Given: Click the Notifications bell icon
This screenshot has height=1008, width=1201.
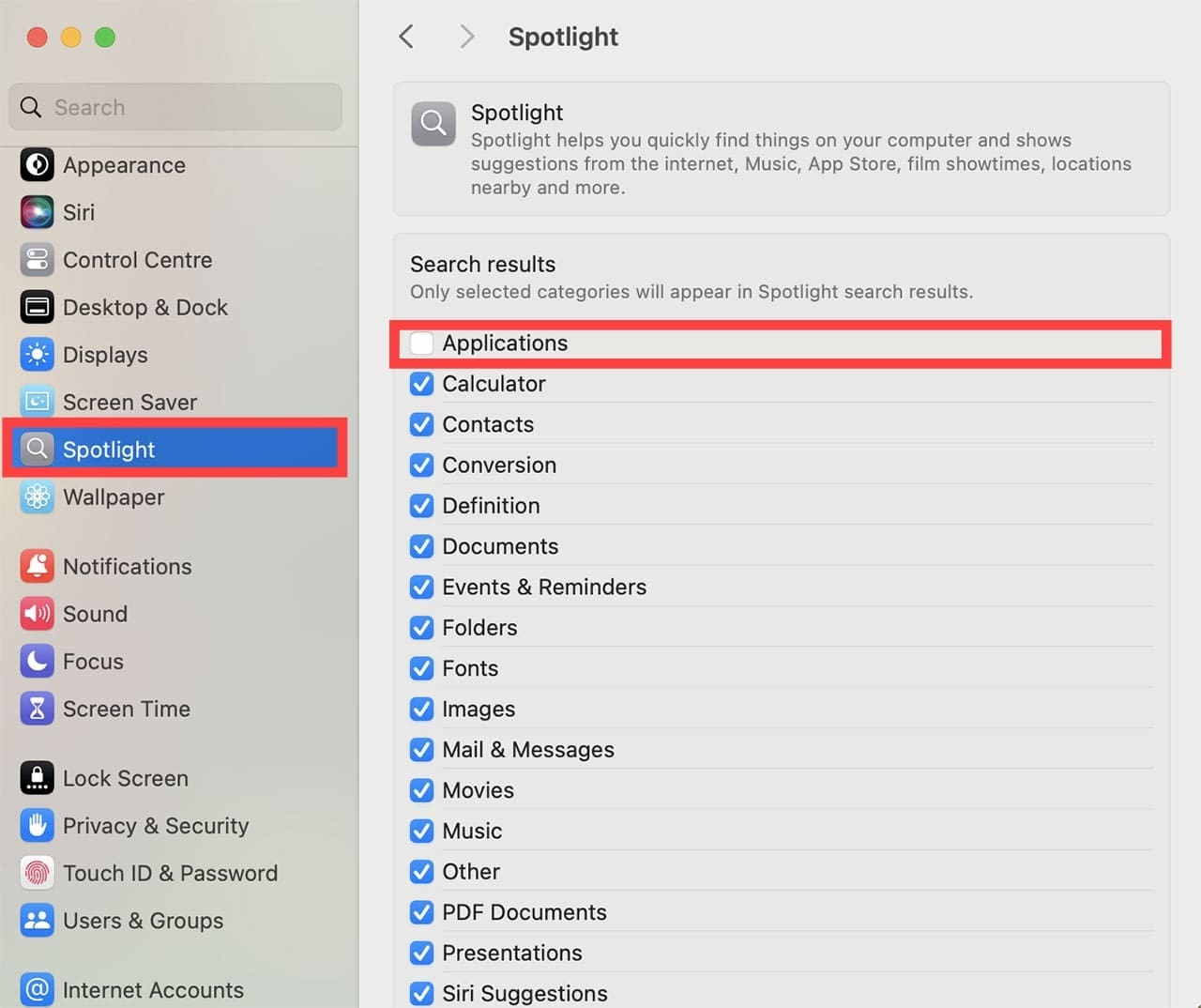Looking at the screenshot, I should point(38,566).
